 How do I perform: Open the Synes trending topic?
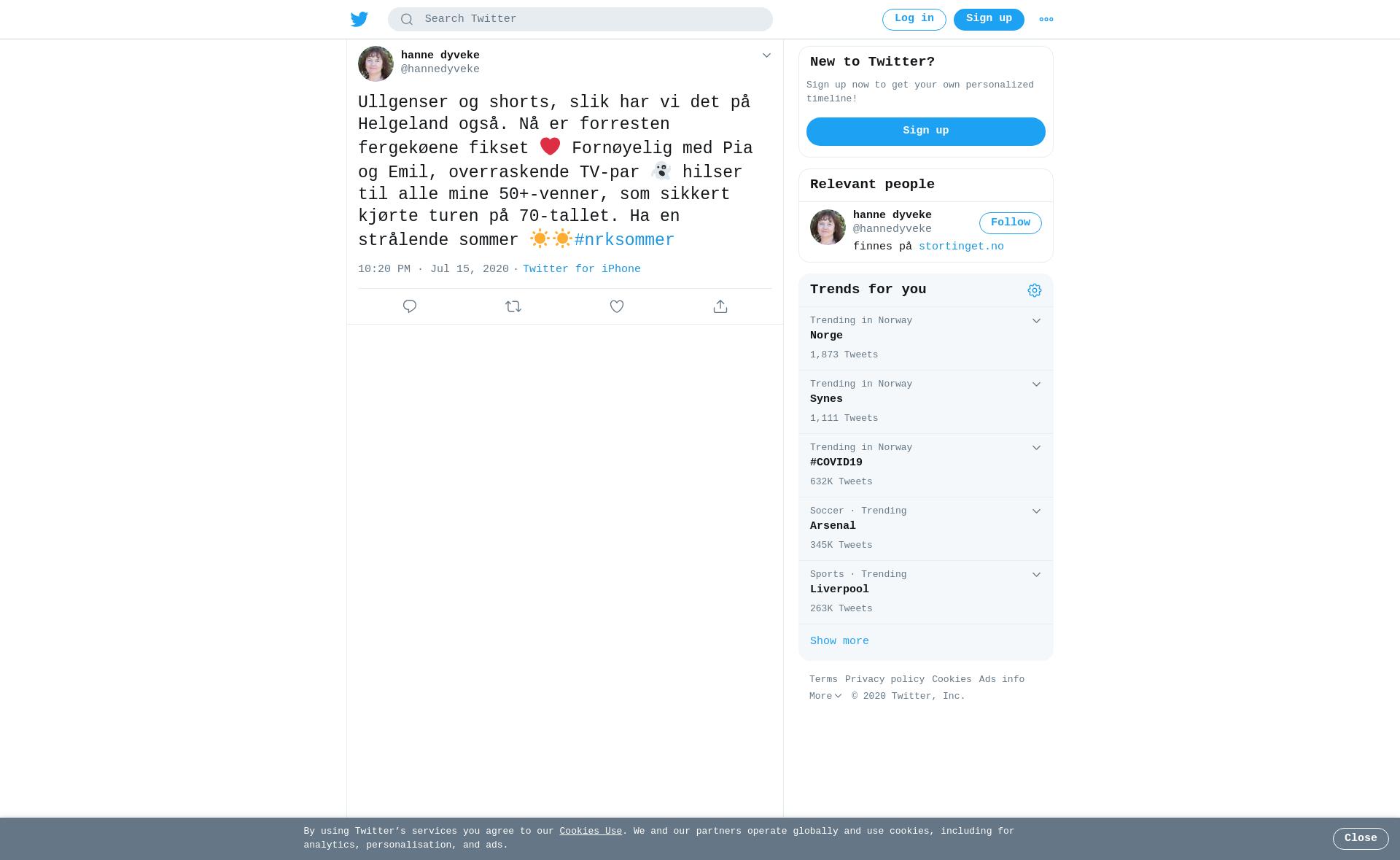coord(926,402)
